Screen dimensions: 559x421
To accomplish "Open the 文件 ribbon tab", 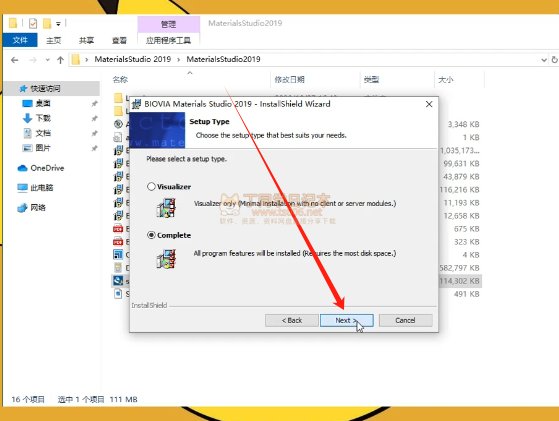I will tap(20, 40).
